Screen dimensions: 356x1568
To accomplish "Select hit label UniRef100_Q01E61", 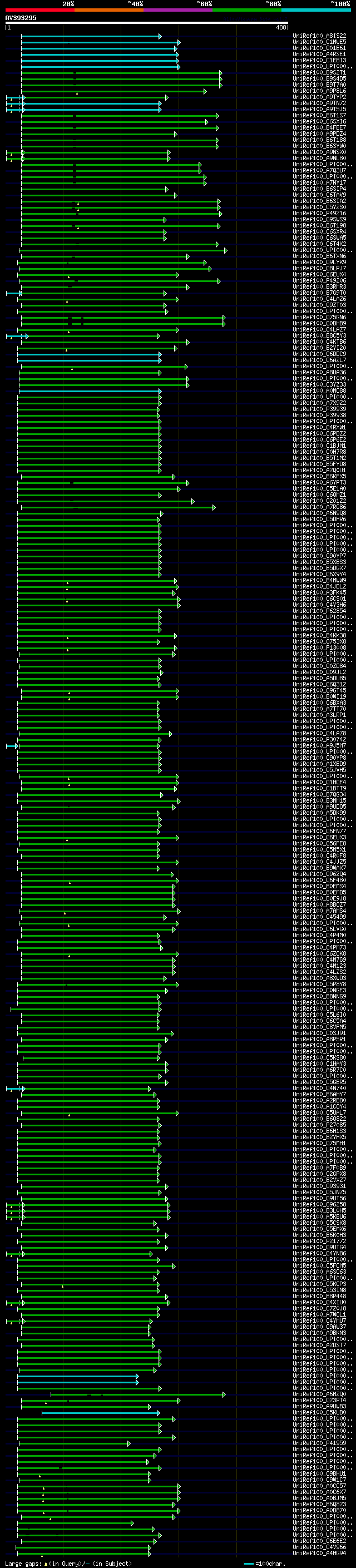I will point(319,48).
